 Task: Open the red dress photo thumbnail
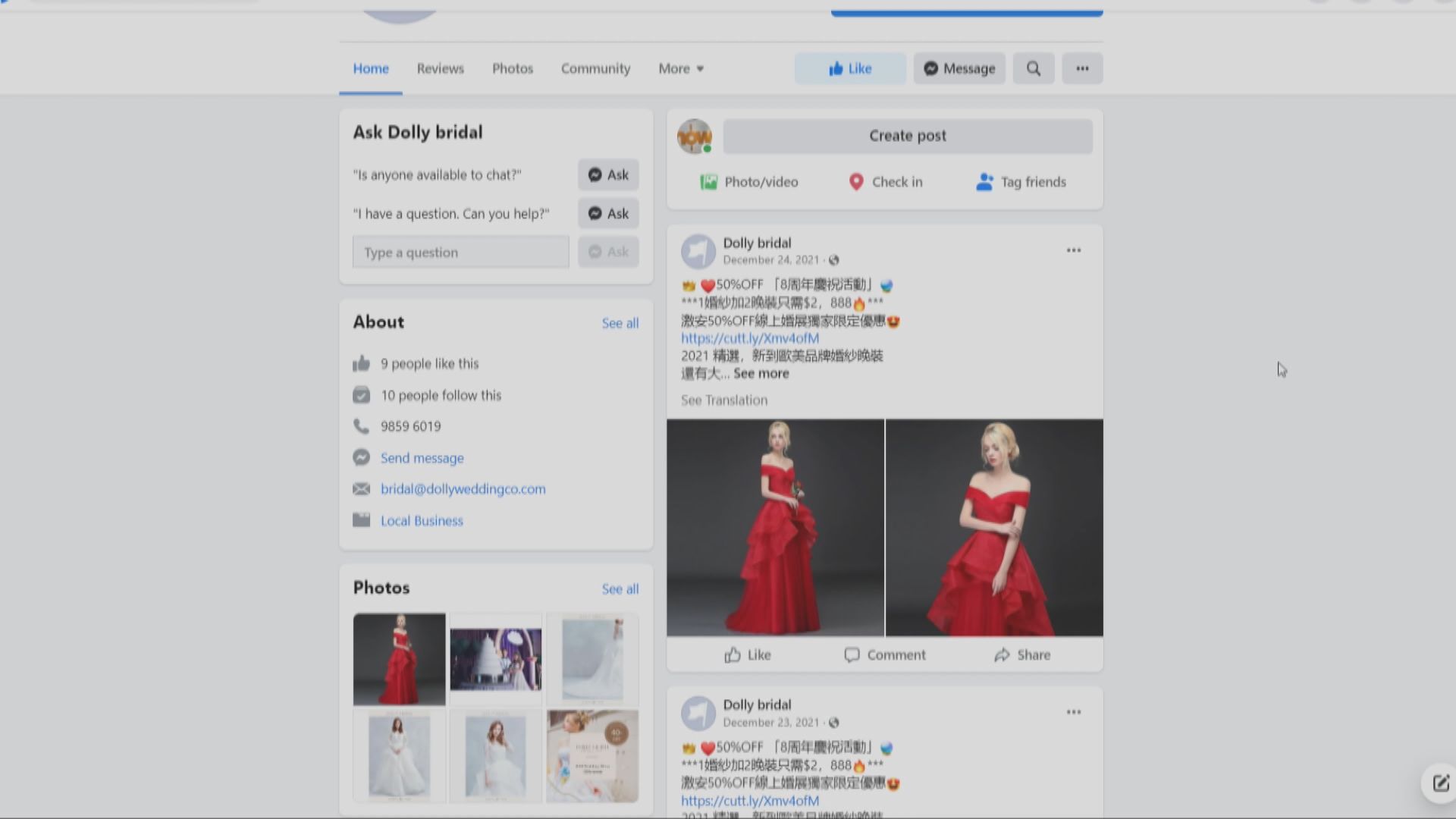tap(399, 659)
